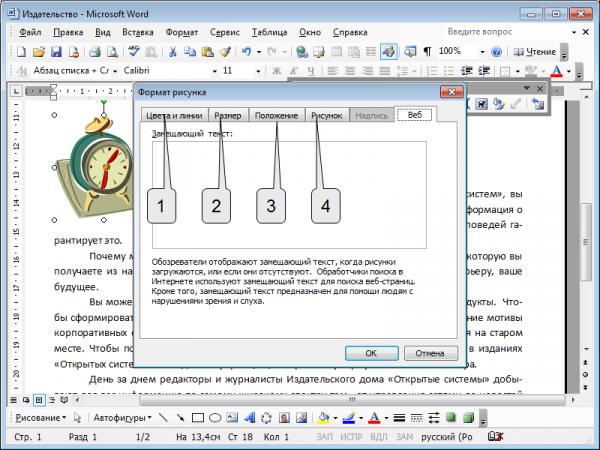Switch to the Размер tab
Image resolution: width=600 pixels, height=450 pixels.
pyautogui.click(x=228, y=115)
